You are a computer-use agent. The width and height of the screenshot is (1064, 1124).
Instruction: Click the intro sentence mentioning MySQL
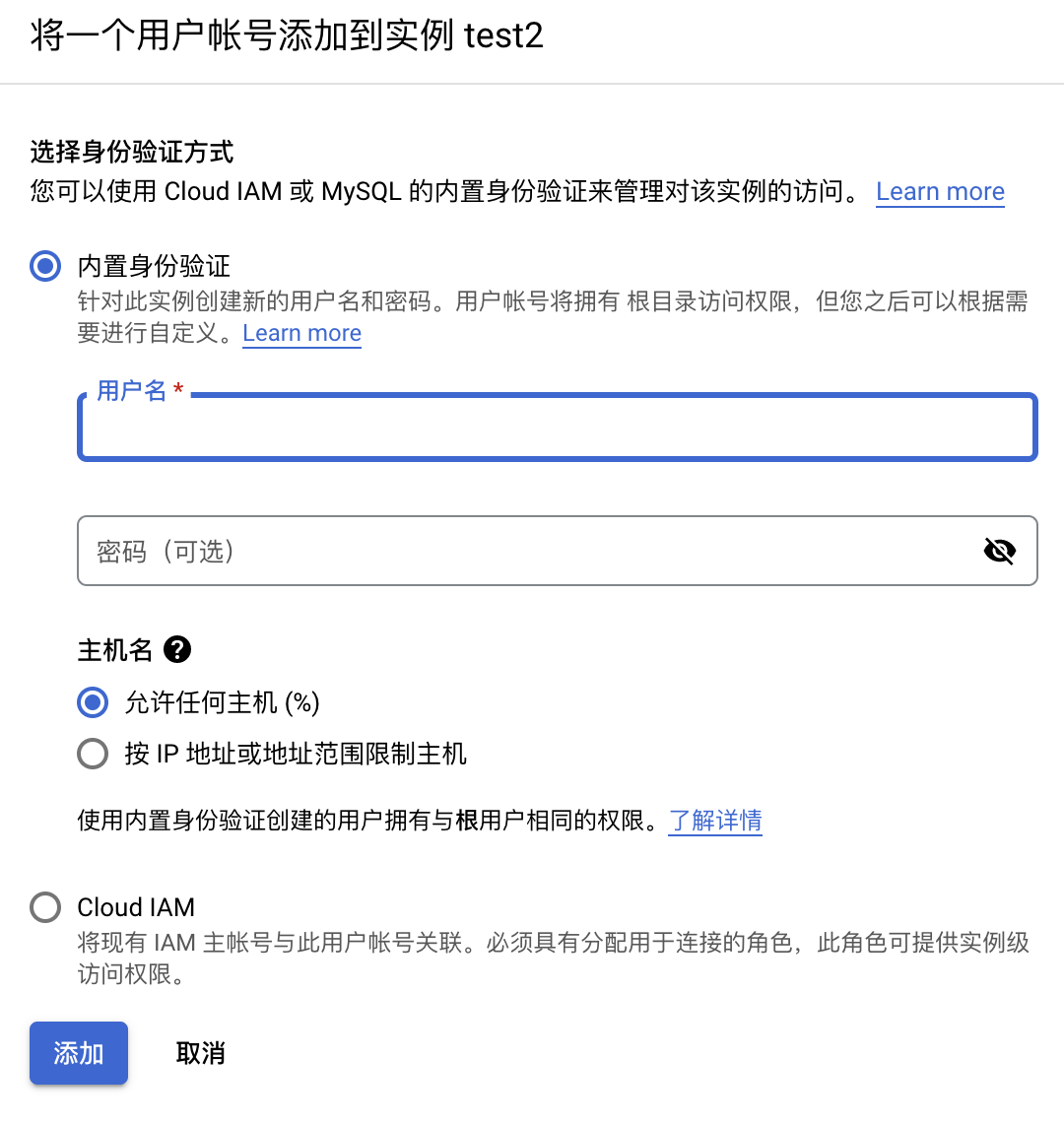point(445,191)
